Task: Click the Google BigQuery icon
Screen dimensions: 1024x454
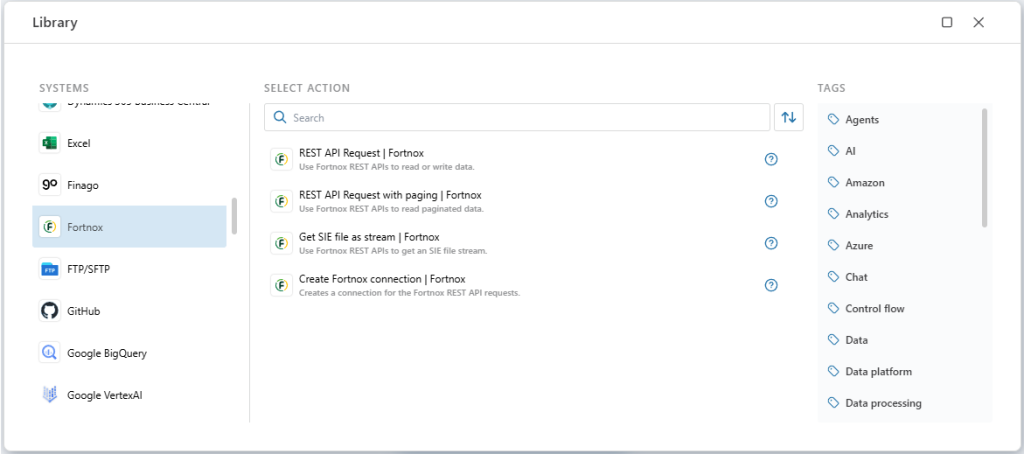Action: point(49,353)
